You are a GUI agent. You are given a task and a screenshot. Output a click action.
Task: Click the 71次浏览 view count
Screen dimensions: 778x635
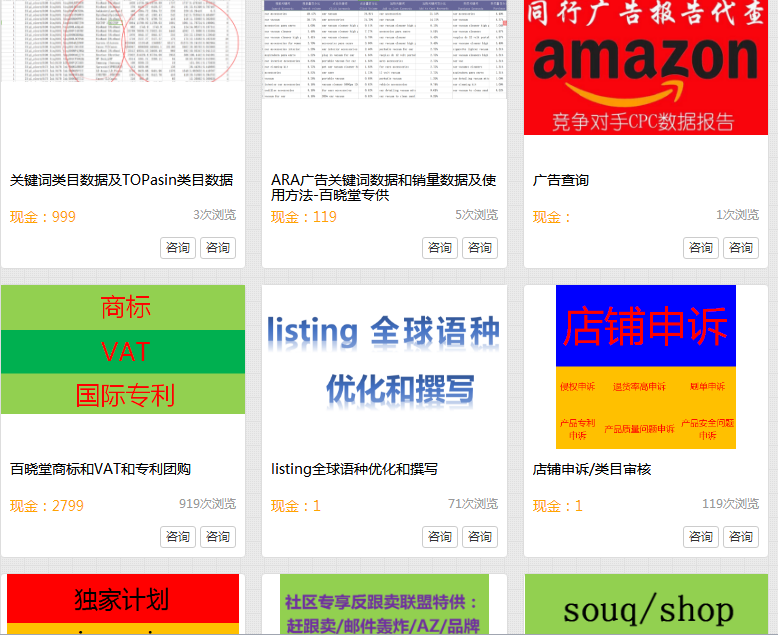click(473, 504)
